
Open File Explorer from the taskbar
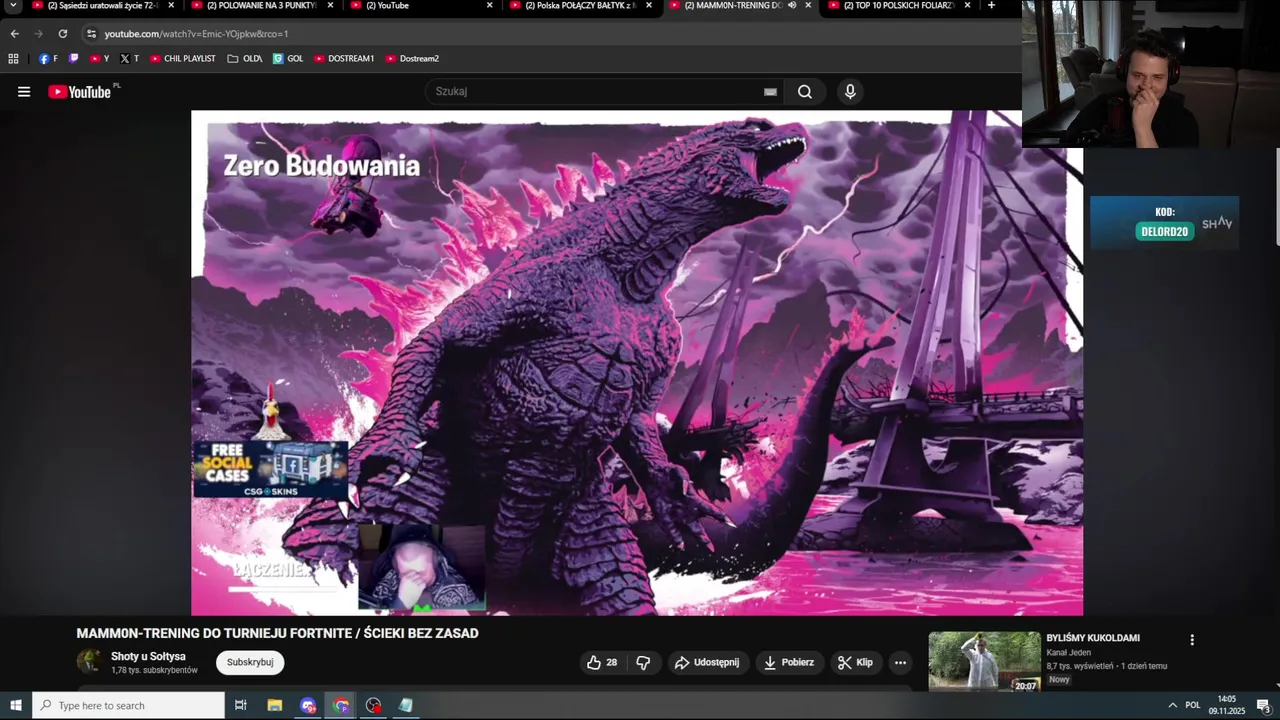(275, 705)
